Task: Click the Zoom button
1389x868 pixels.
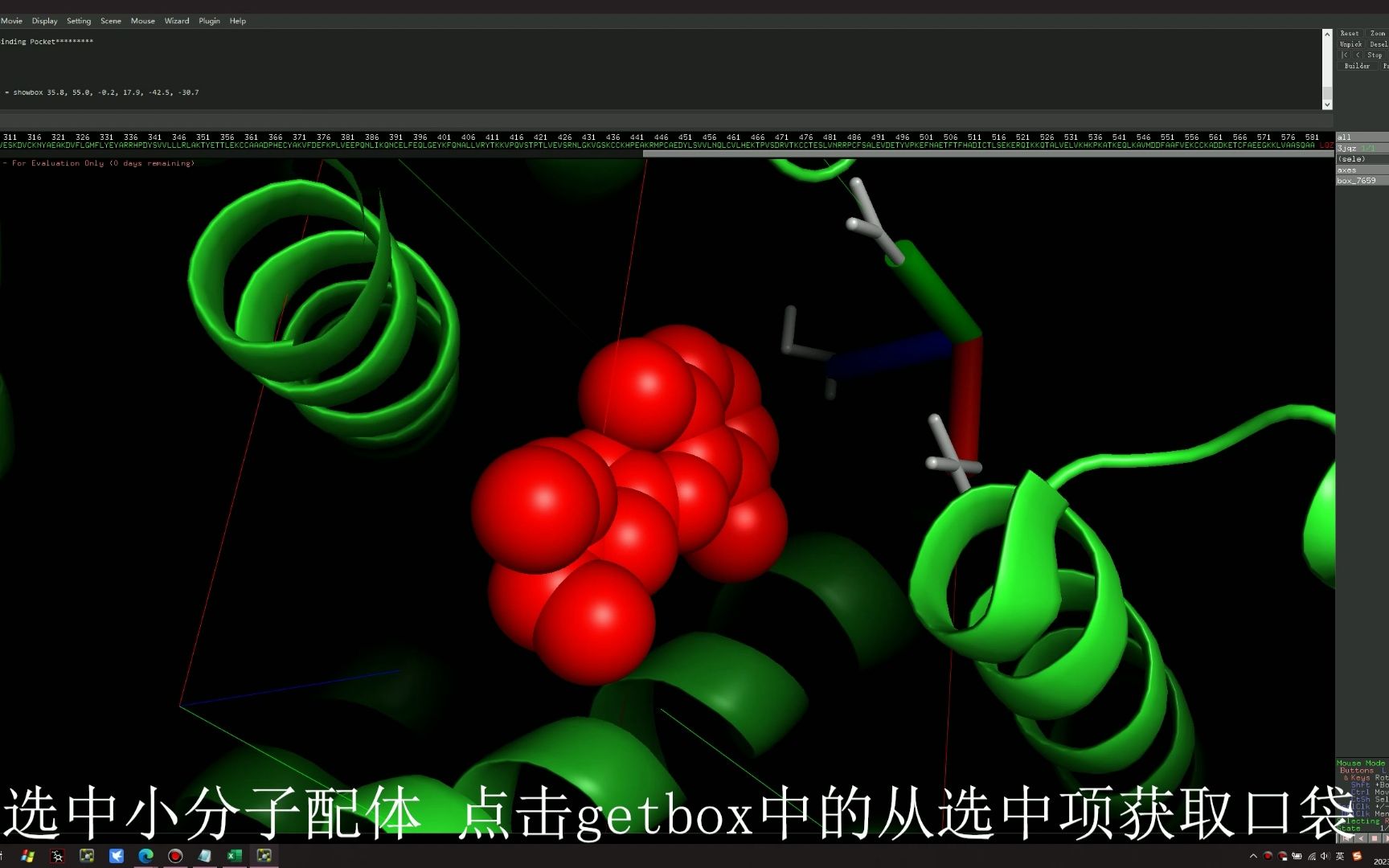Action: (1378, 34)
